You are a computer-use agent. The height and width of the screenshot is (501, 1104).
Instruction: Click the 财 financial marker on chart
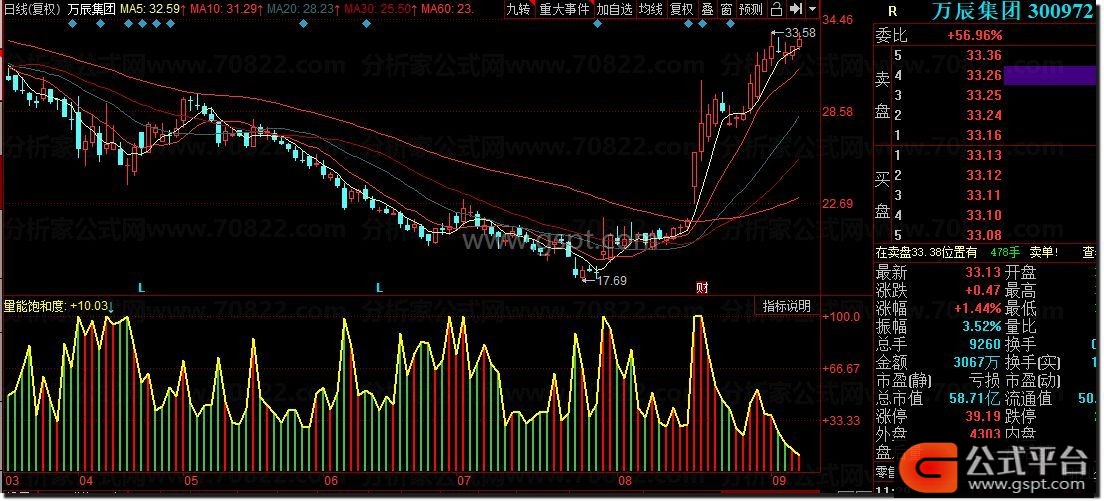point(701,287)
